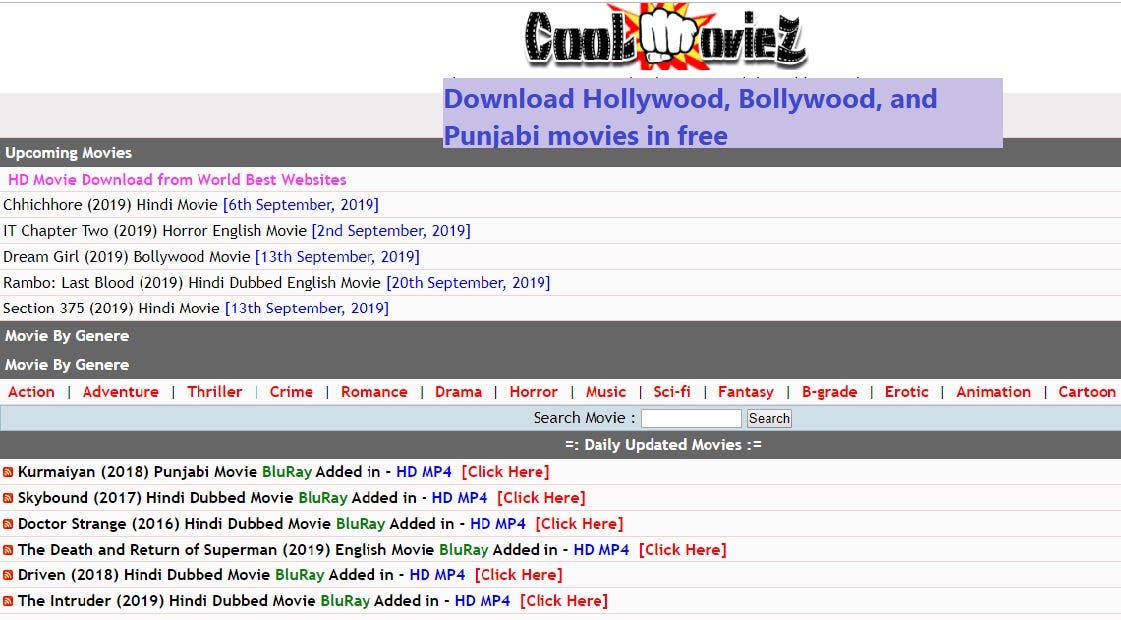Open Rambo: Last Blood (2019) Hindi Dubbed
Screen dimensions: 1121x620
tap(192, 282)
